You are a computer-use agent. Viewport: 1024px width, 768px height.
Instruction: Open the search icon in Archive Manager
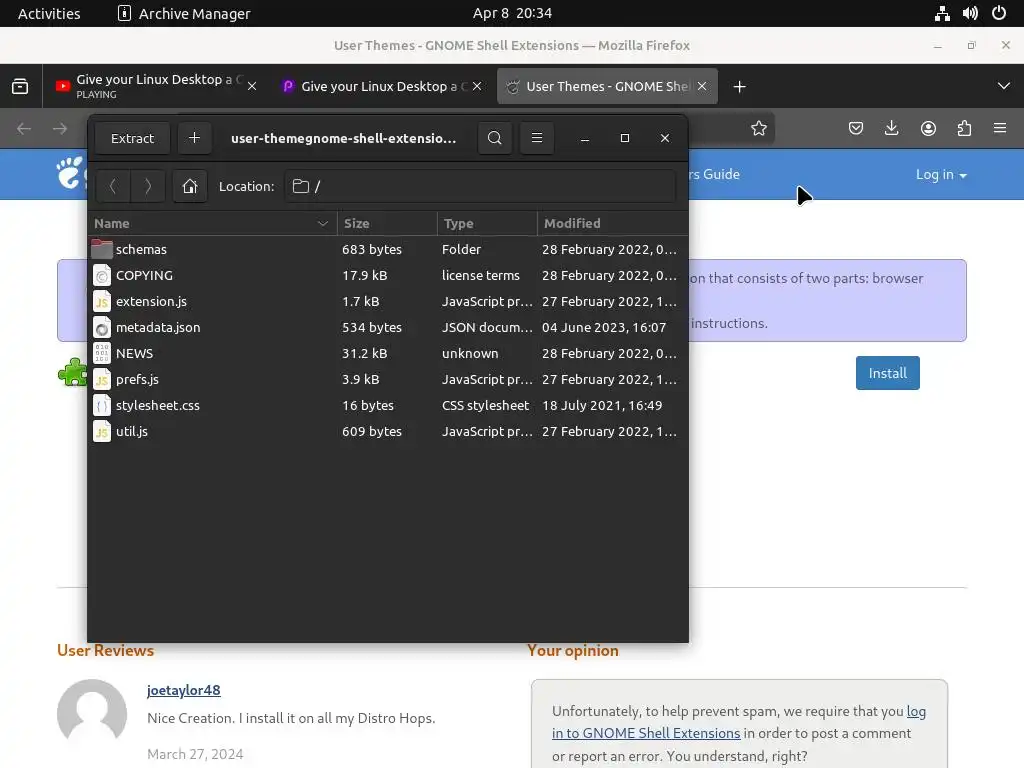coord(494,138)
